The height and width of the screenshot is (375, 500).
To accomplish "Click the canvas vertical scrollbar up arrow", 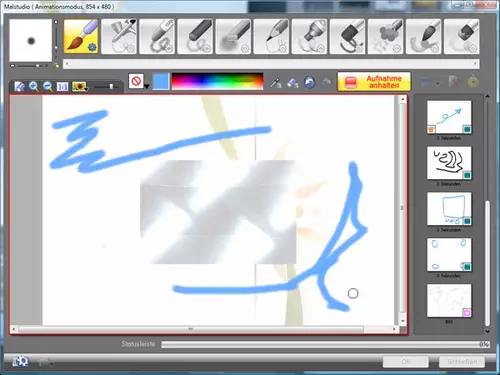I will pyautogui.click(x=403, y=99).
